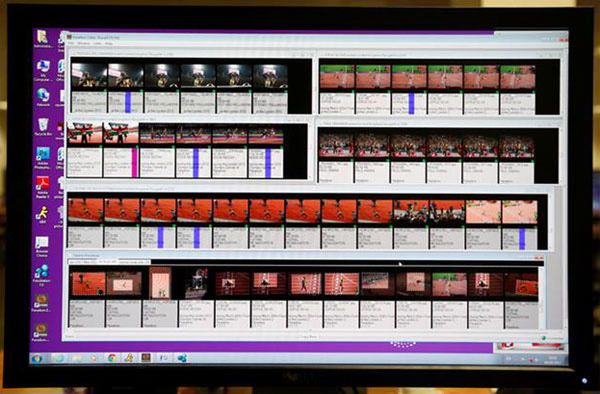The image size is (600, 394).
Task: Open the blue molecule spheres desktop icon
Action: click(41, 271)
